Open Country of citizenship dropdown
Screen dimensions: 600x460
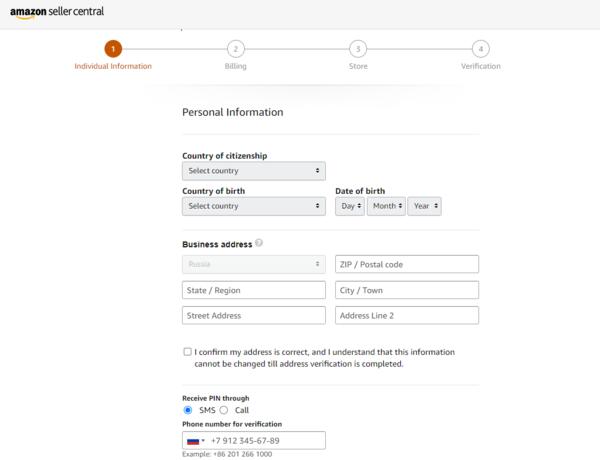pyautogui.click(x=254, y=171)
